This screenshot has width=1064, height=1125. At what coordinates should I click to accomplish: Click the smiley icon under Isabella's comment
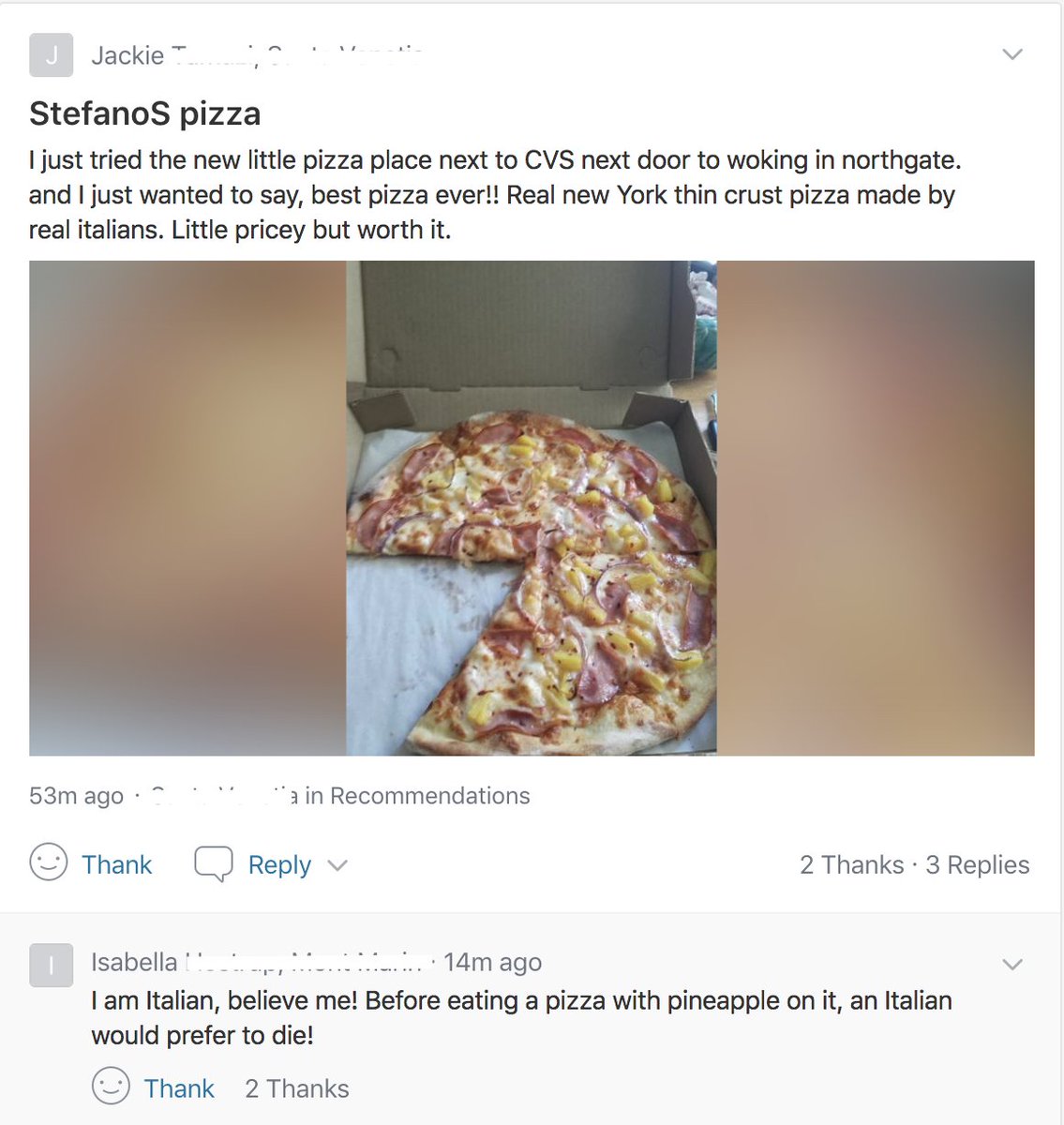point(111,1087)
